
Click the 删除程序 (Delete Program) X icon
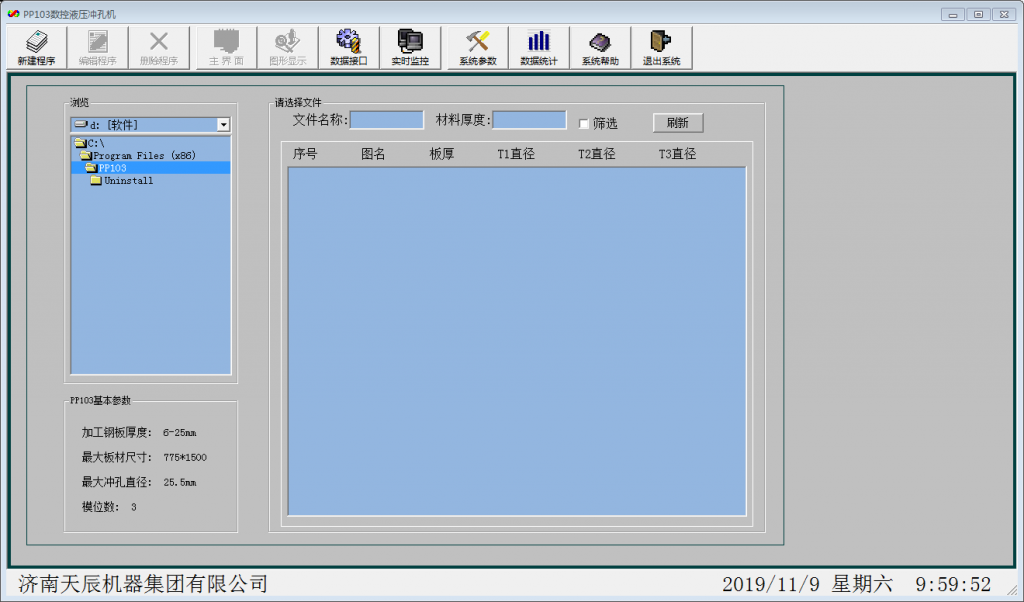coord(158,47)
